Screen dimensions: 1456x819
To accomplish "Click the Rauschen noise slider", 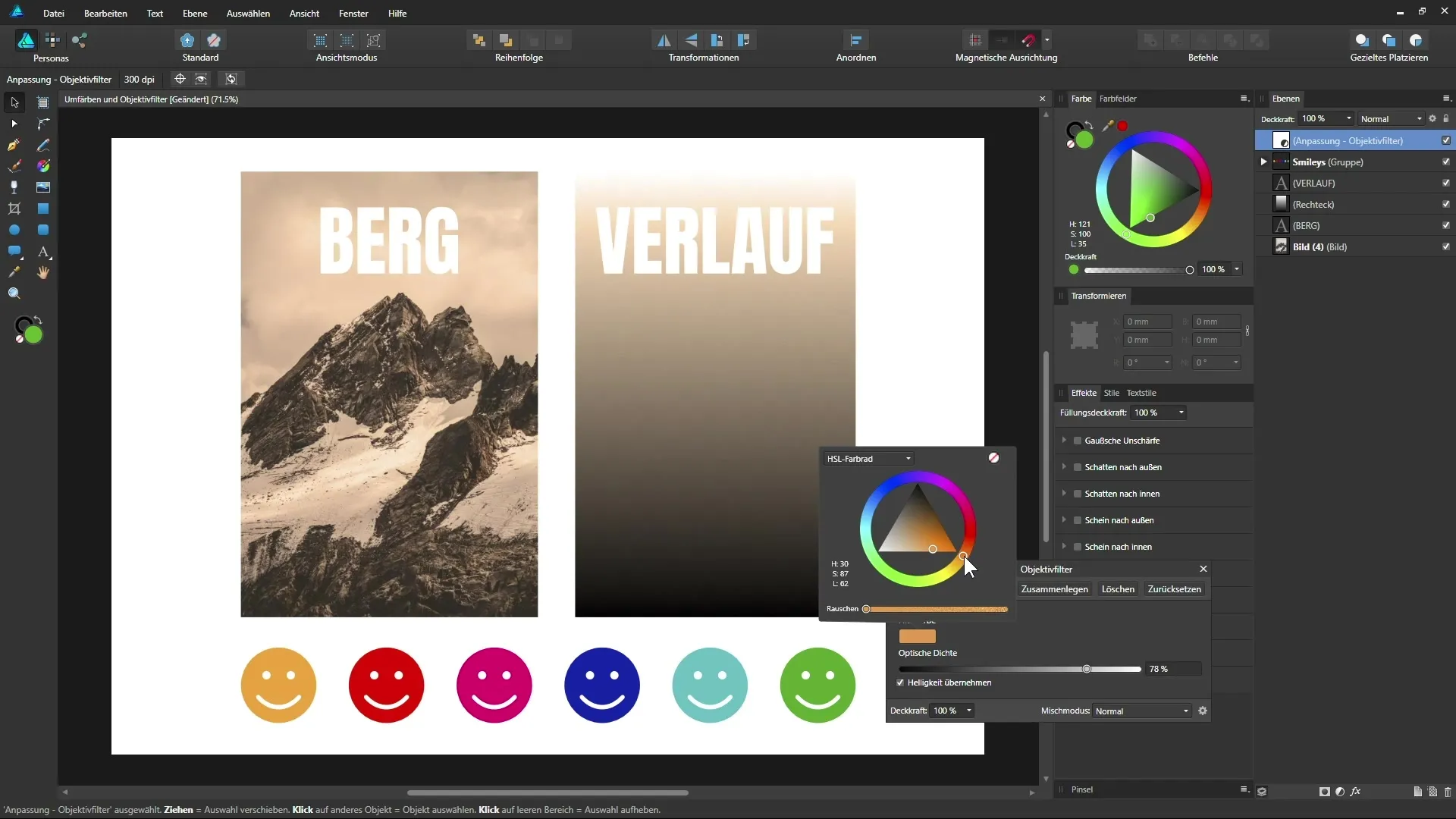I will pyautogui.click(x=937, y=609).
